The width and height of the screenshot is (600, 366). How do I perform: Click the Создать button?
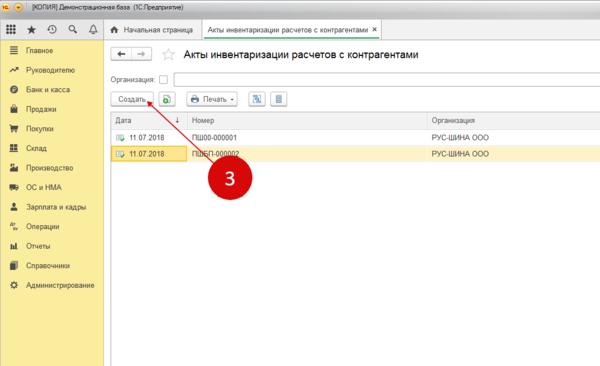point(132,99)
